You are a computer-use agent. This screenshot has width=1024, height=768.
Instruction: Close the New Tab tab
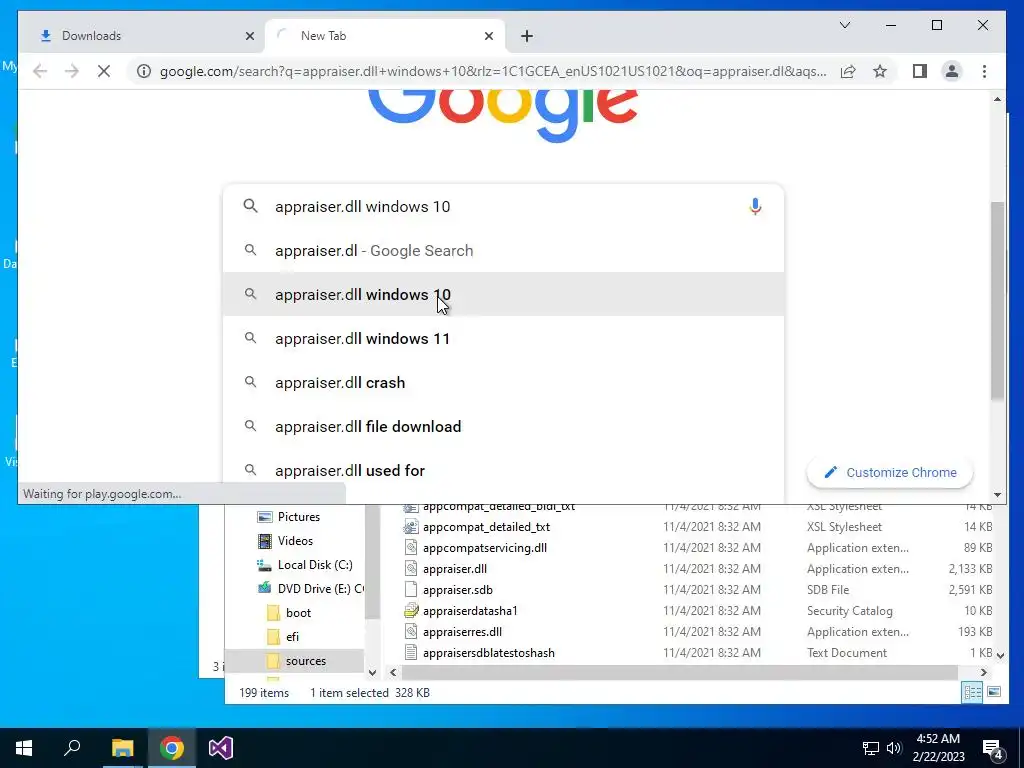[488, 36]
